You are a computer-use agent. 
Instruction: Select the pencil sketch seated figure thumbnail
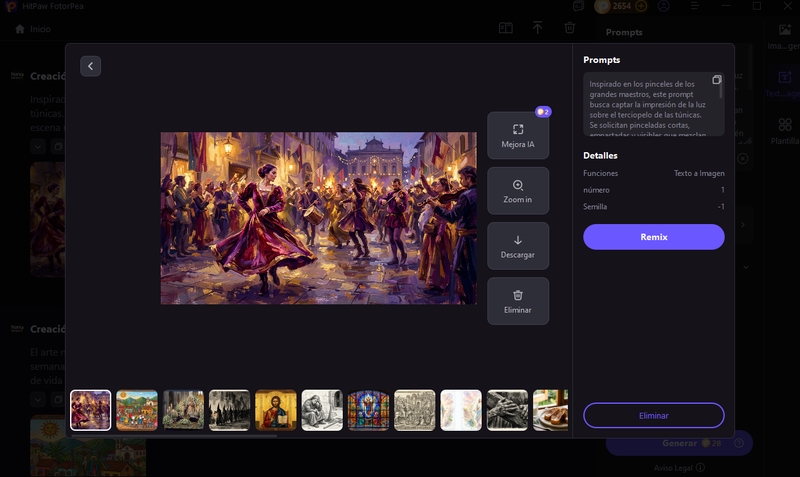tap(322, 410)
